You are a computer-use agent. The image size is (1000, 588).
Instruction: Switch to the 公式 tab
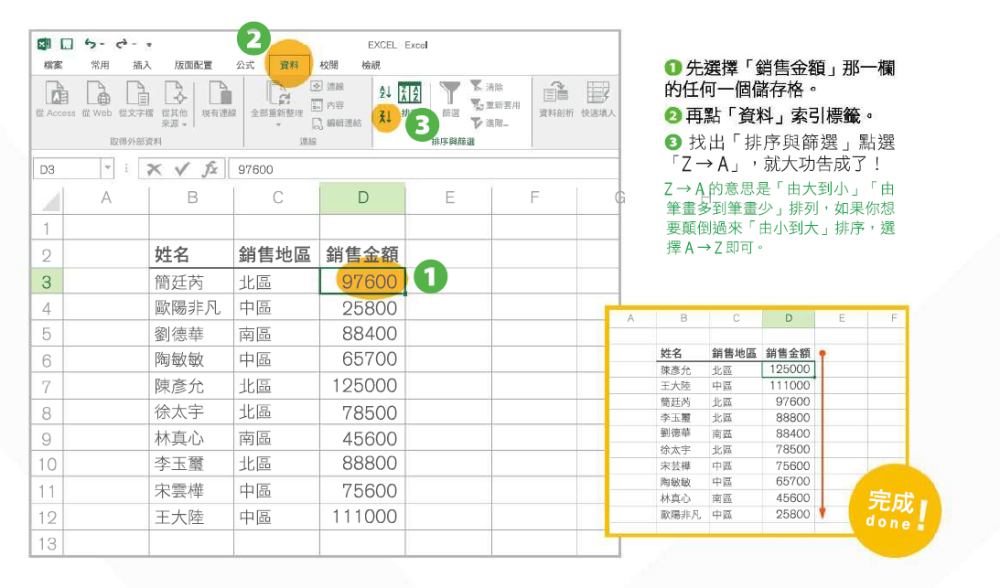pyautogui.click(x=245, y=65)
